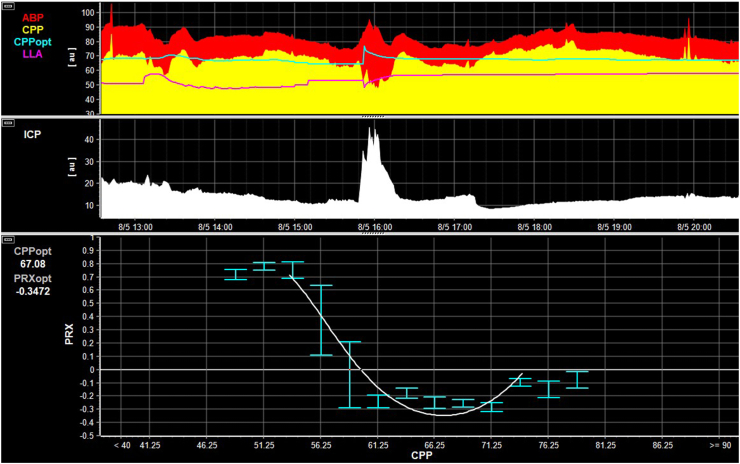Image resolution: width=740 pixels, height=464 pixels.
Task: Click the '>= 90' CPP bin label
Action: click(719, 444)
